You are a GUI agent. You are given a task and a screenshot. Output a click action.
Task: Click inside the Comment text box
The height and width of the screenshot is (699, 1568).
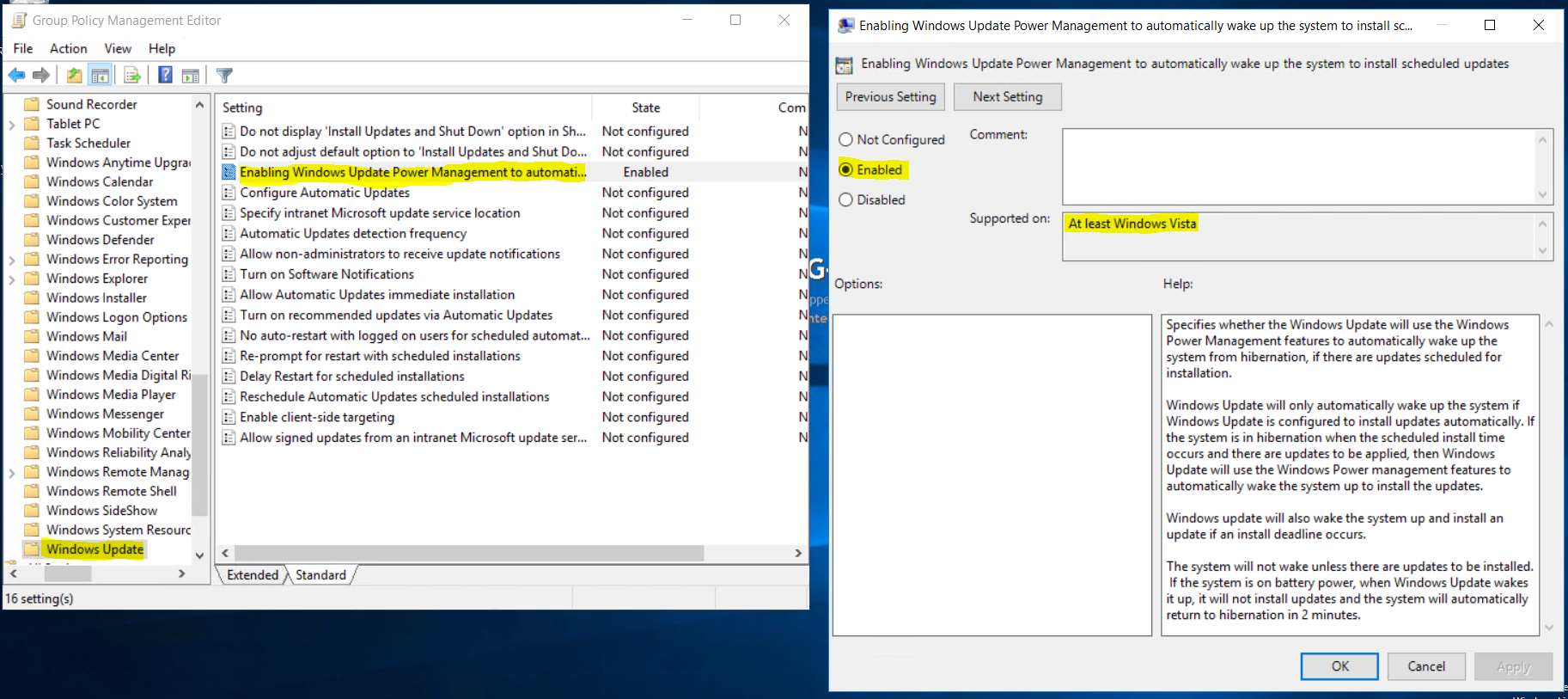[x=1298, y=166]
